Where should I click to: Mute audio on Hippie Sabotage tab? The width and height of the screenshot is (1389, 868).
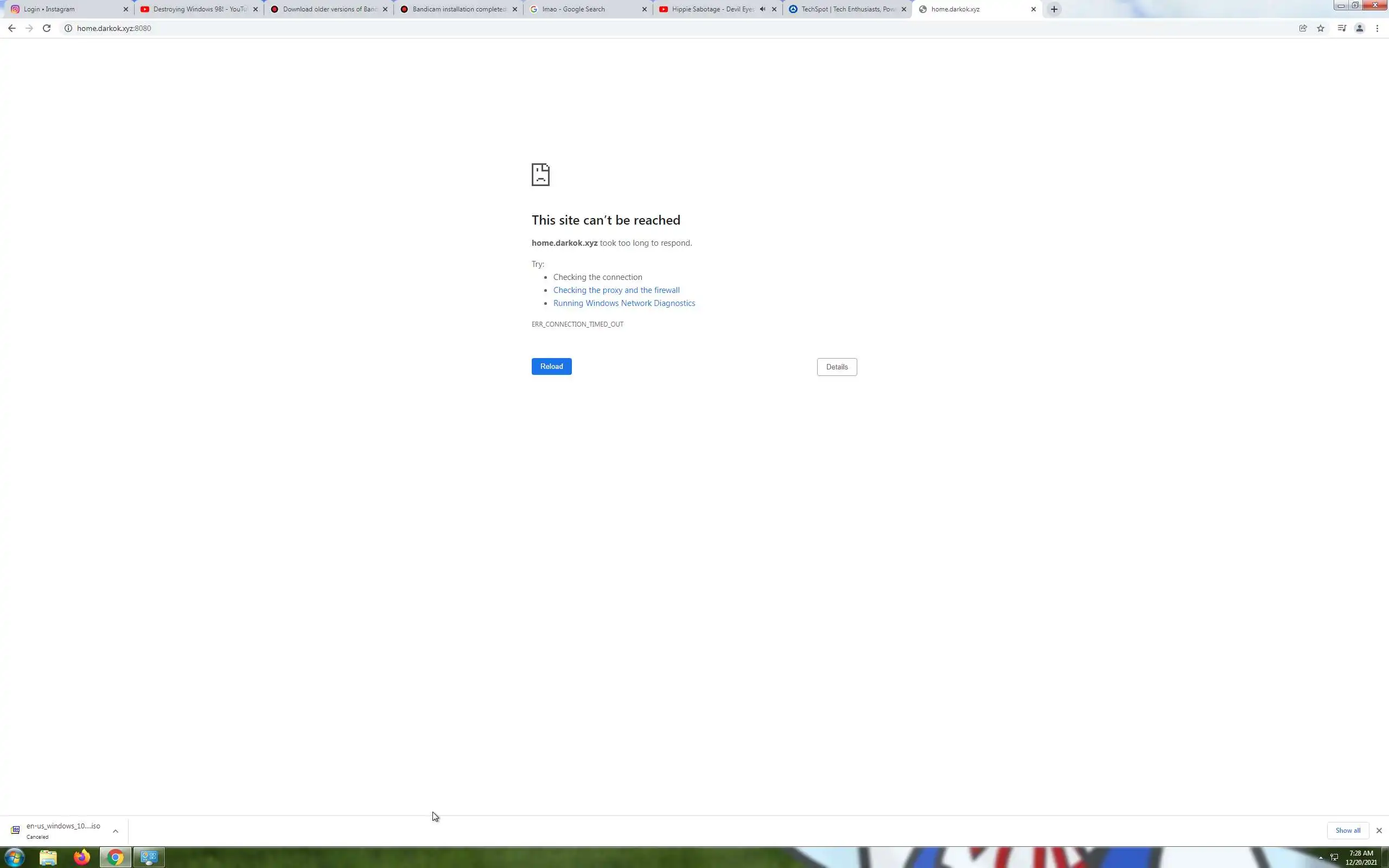click(762, 9)
